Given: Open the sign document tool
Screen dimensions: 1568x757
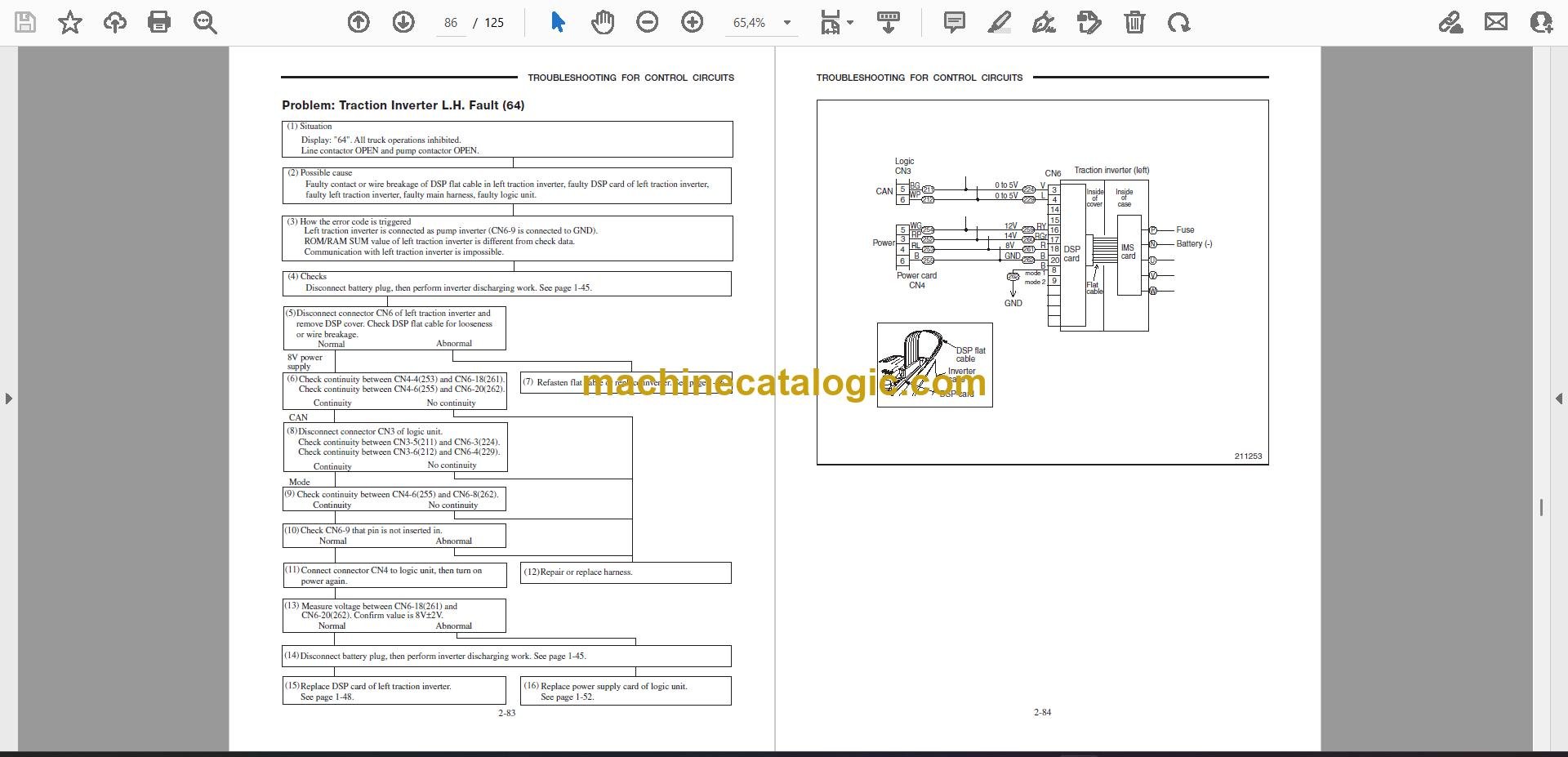Looking at the screenshot, I should pyautogui.click(x=1044, y=22).
